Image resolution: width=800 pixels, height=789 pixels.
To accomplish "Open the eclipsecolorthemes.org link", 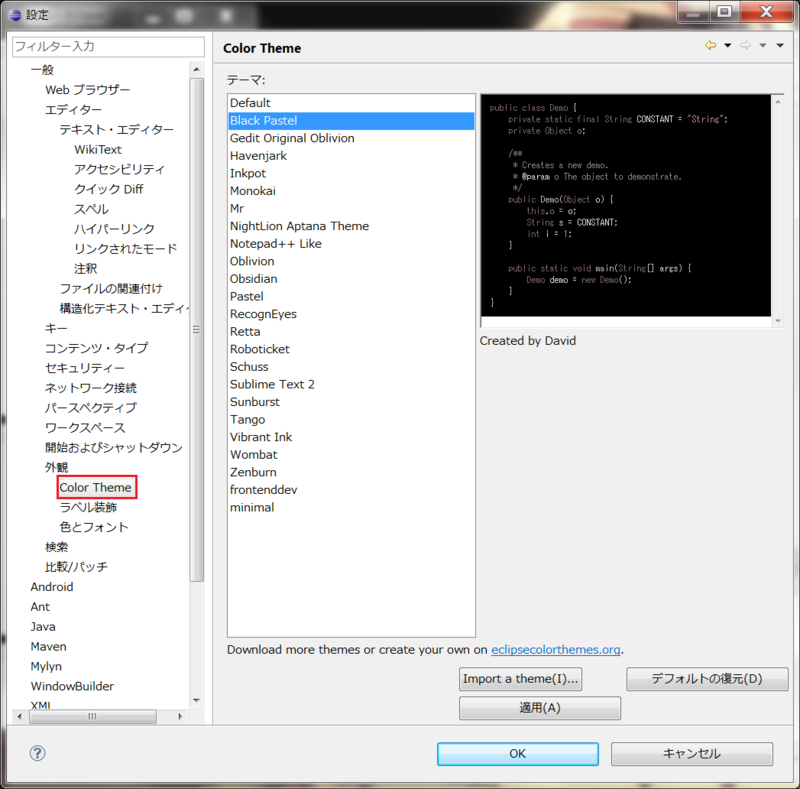I will [x=556, y=650].
